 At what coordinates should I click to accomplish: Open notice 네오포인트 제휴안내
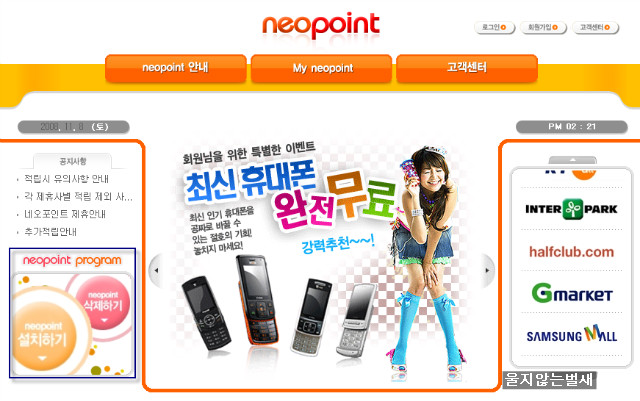pos(65,214)
